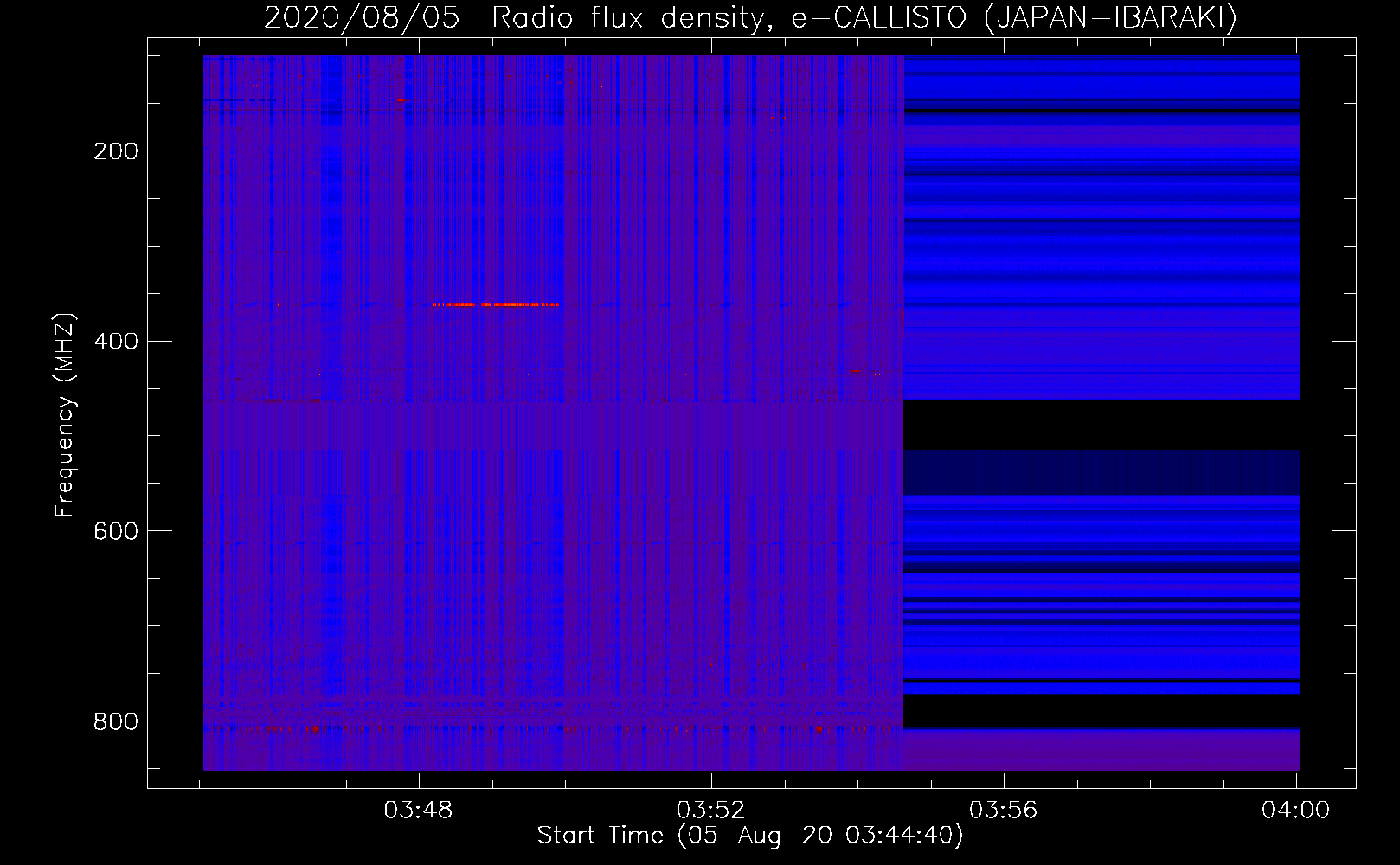Screen dimensions: 1400x865
Task: Click the "Start Time (05-Aug-20 03:44:40)" label
Action: pos(750,836)
